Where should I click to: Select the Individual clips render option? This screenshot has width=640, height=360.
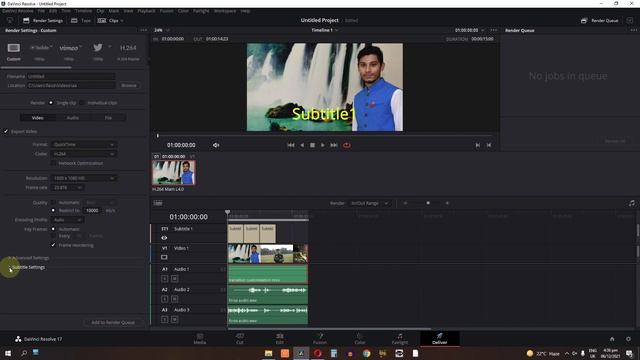[x=82, y=103]
